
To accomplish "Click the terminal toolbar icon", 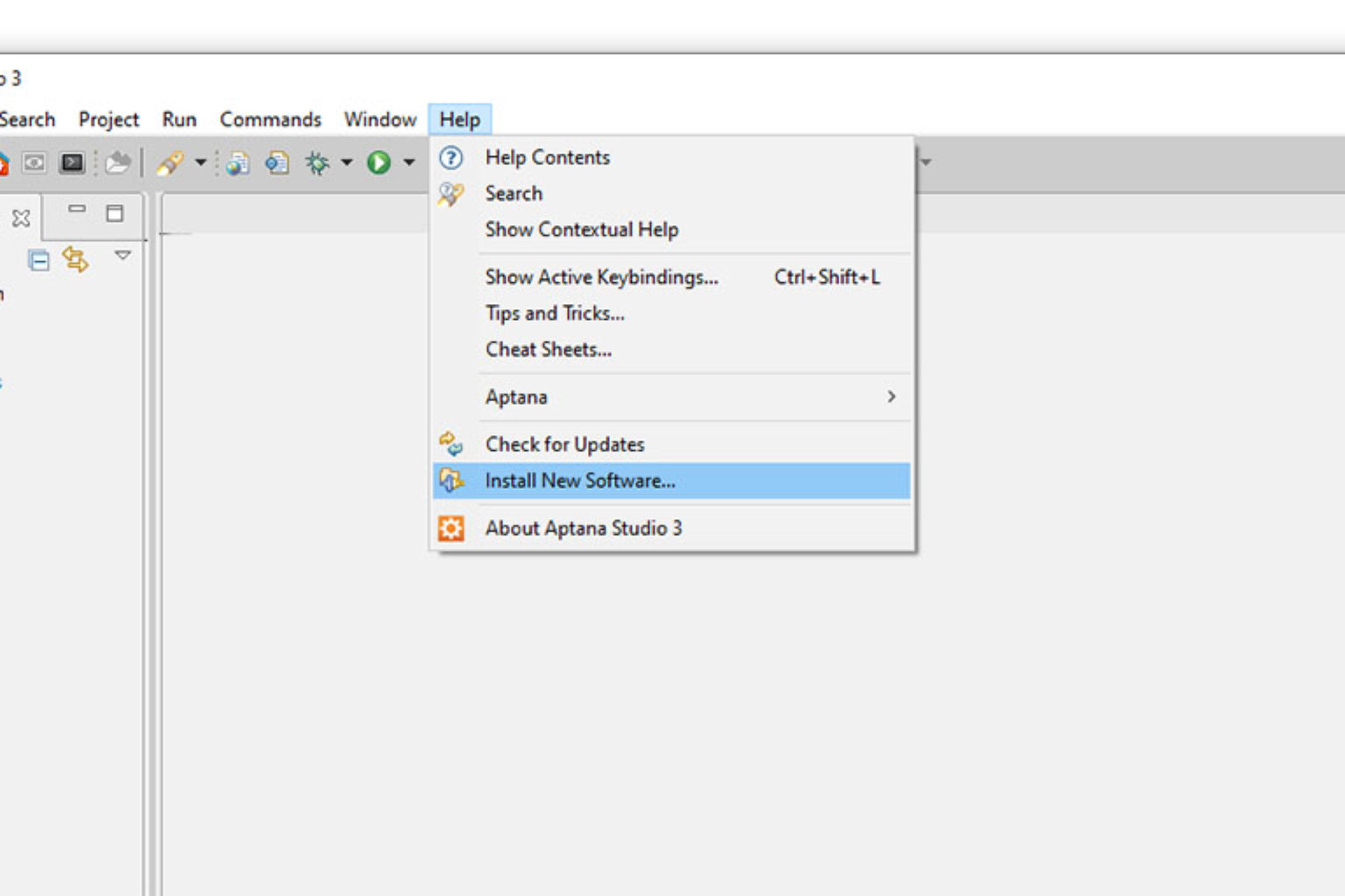I will (72, 162).
